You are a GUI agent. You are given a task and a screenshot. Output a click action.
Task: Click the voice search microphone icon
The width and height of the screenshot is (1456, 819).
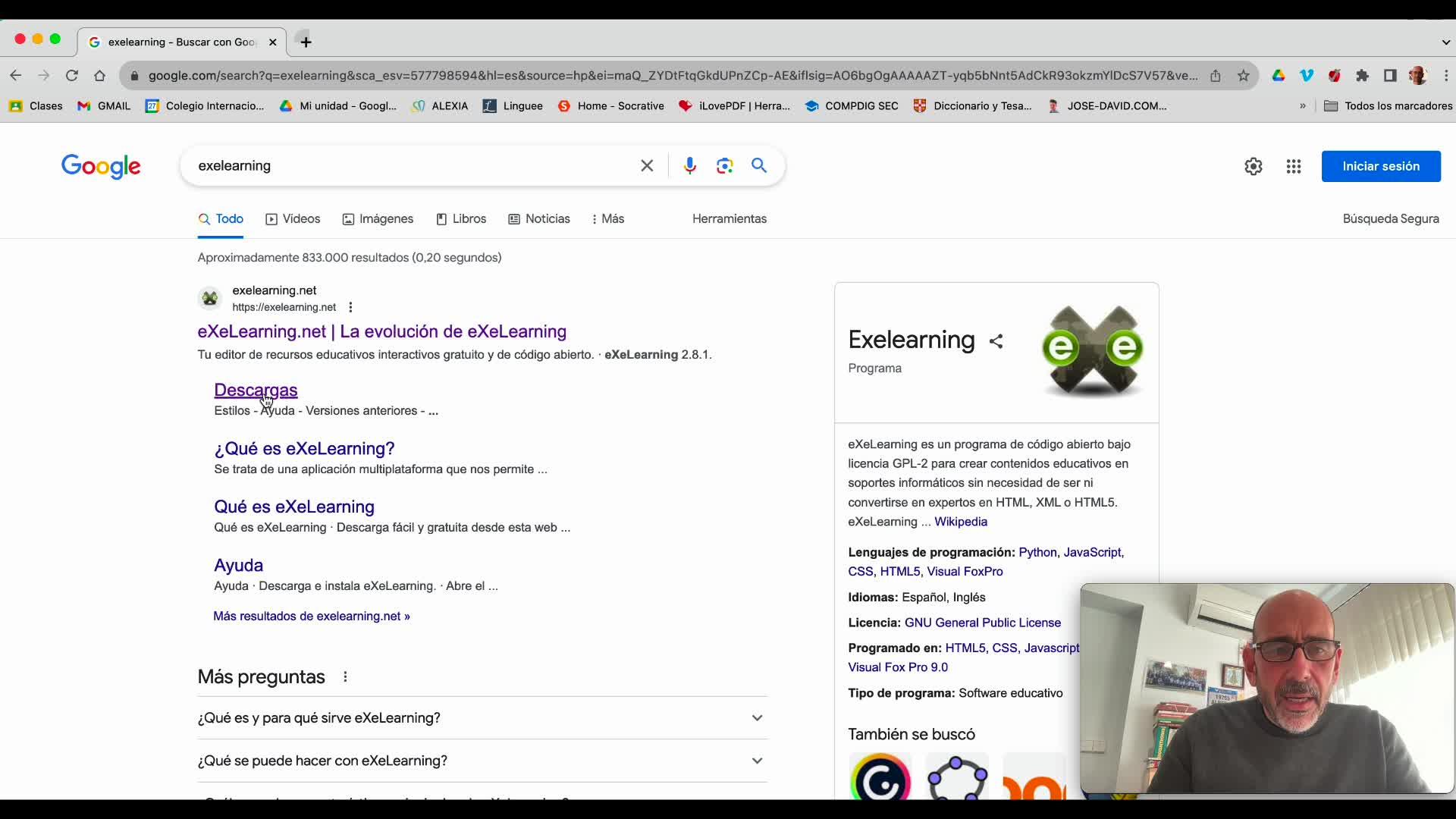(689, 165)
